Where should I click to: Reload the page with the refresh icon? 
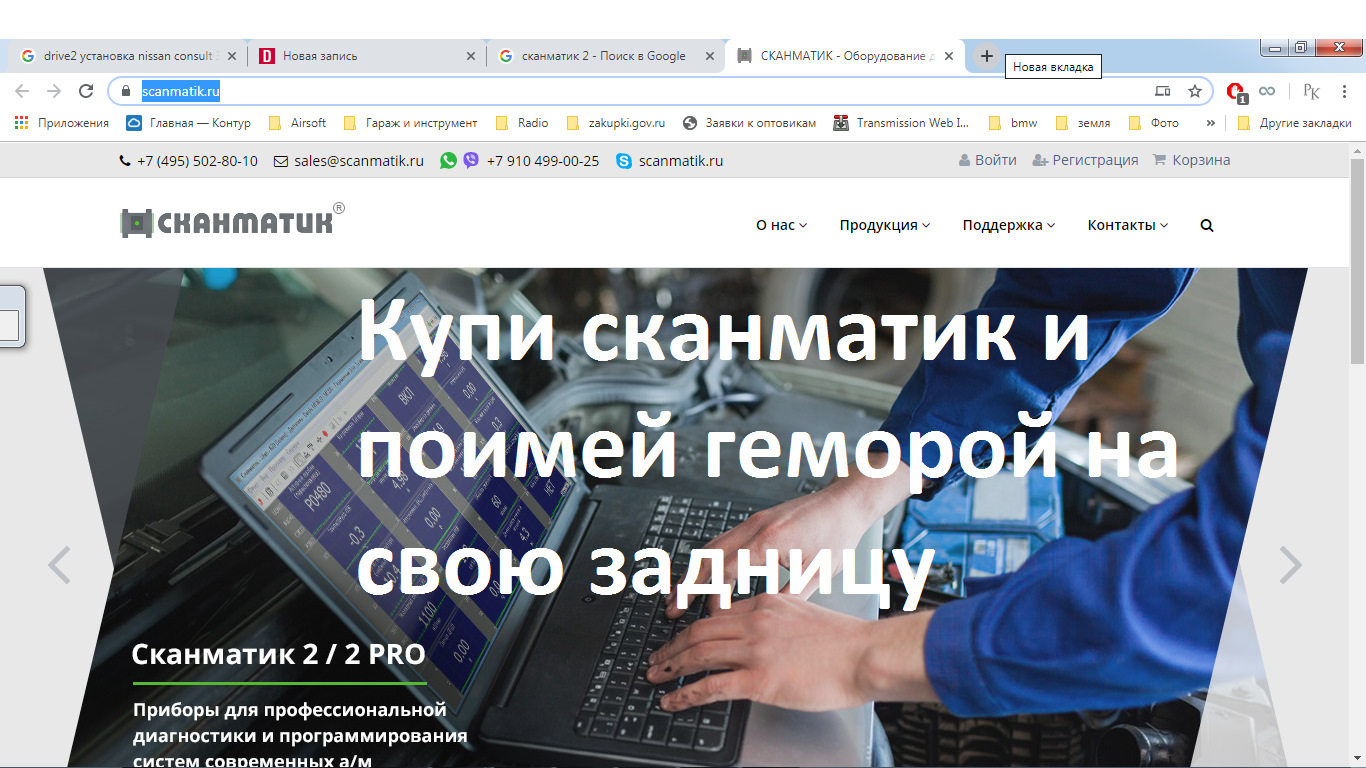pyautogui.click(x=86, y=91)
